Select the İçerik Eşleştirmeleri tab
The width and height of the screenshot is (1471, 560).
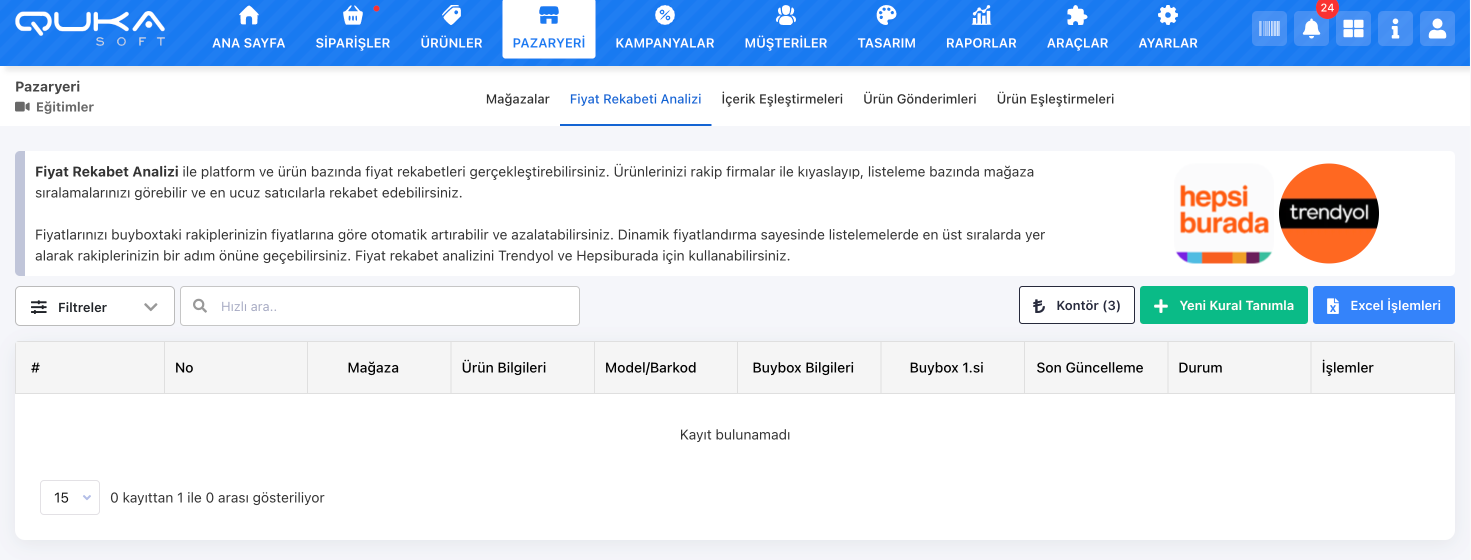tap(782, 99)
